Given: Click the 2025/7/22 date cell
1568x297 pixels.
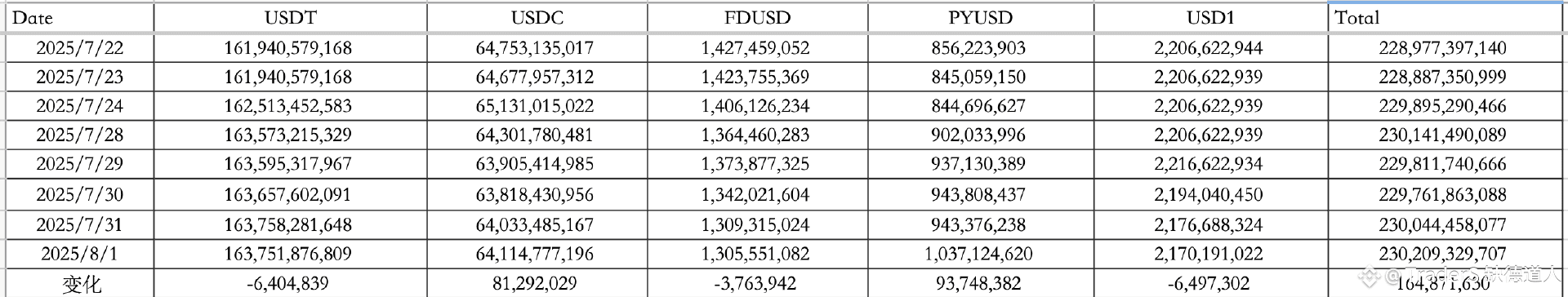Looking at the screenshot, I should point(79,48).
